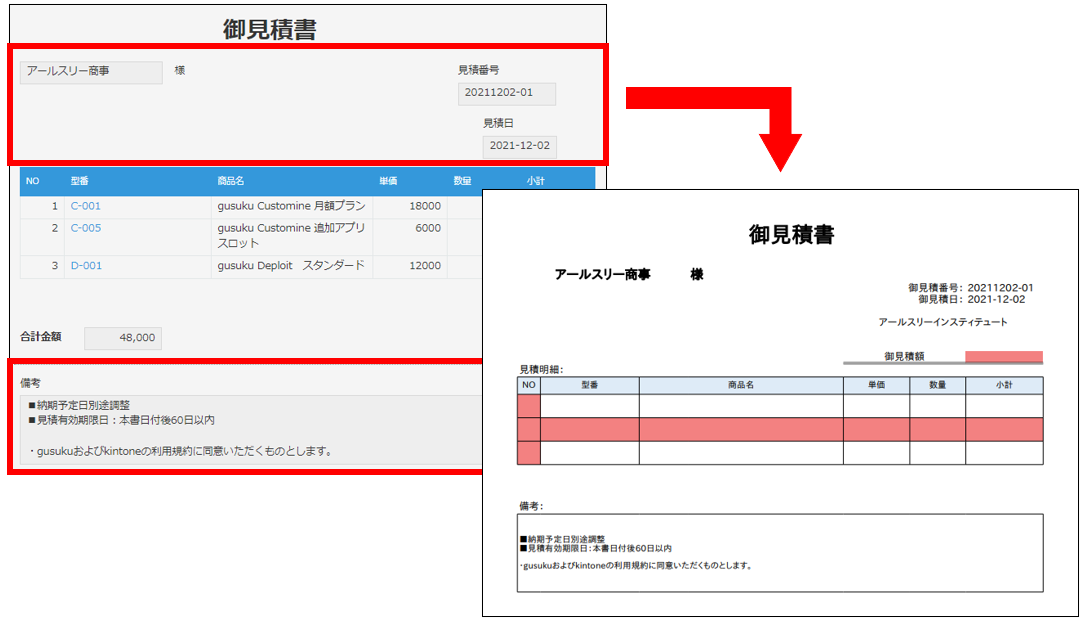This screenshot has height=624, width=1084.
Task: Select product name gusuku Deploit スタンダード
Action: 290,265
